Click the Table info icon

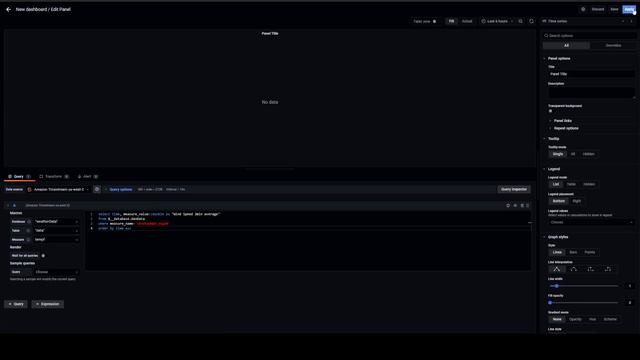point(28,231)
